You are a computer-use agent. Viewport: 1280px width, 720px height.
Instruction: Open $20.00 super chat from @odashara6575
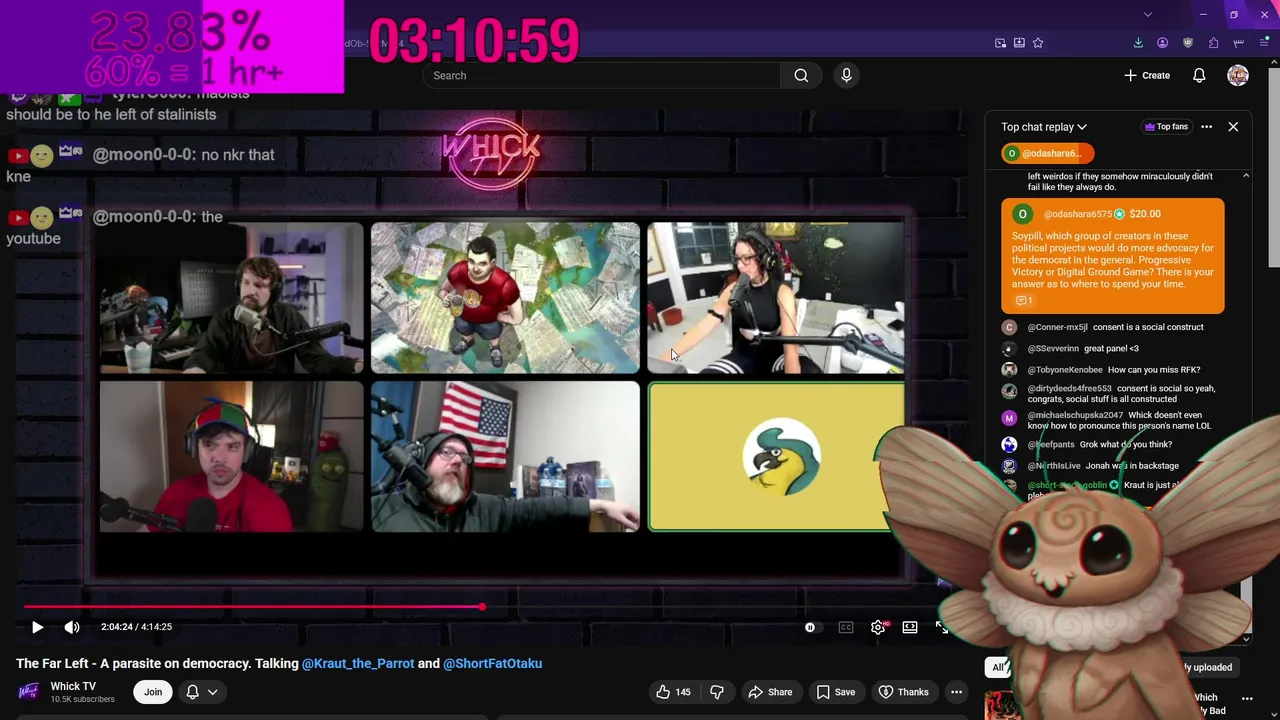pos(1113,256)
